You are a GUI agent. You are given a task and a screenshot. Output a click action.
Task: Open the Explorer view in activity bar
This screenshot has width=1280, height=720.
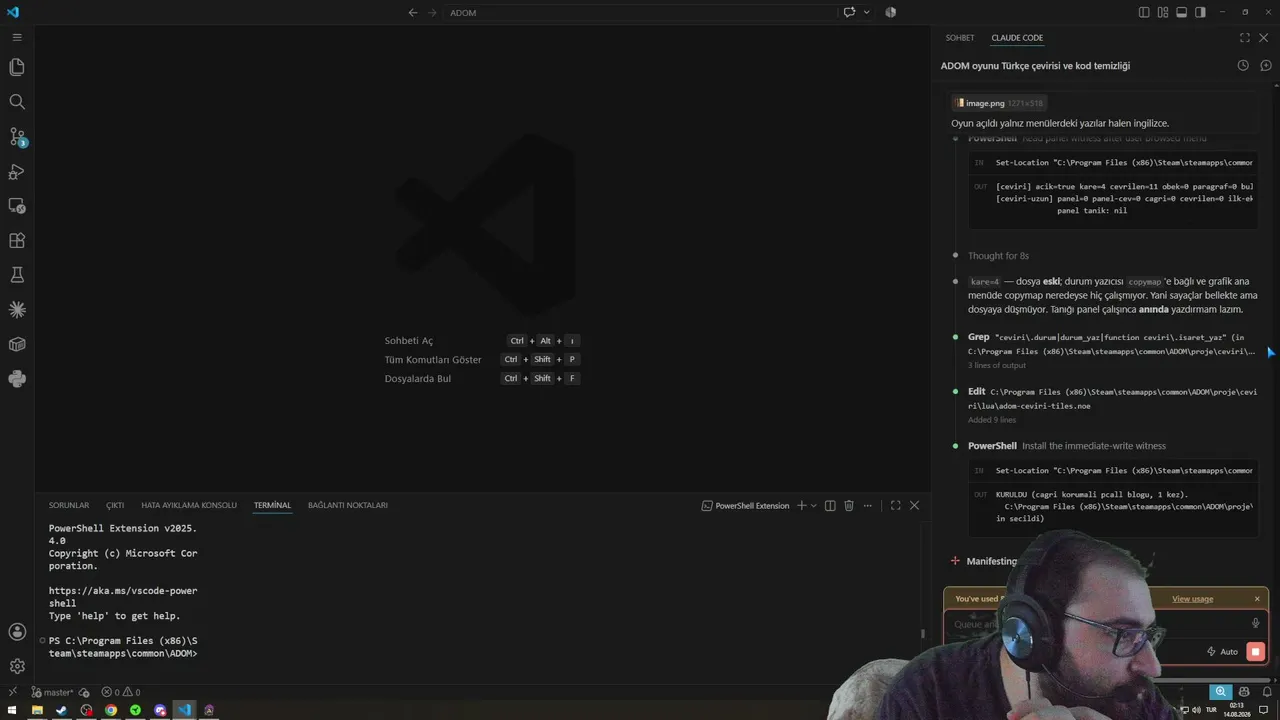(17, 67)
